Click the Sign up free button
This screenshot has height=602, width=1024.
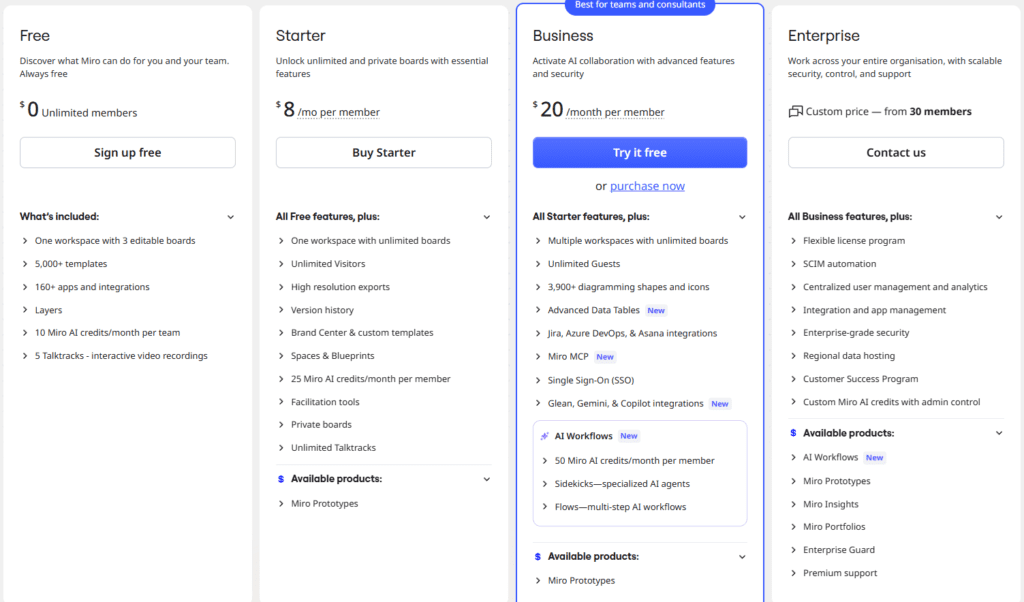[x=127, y=153]
